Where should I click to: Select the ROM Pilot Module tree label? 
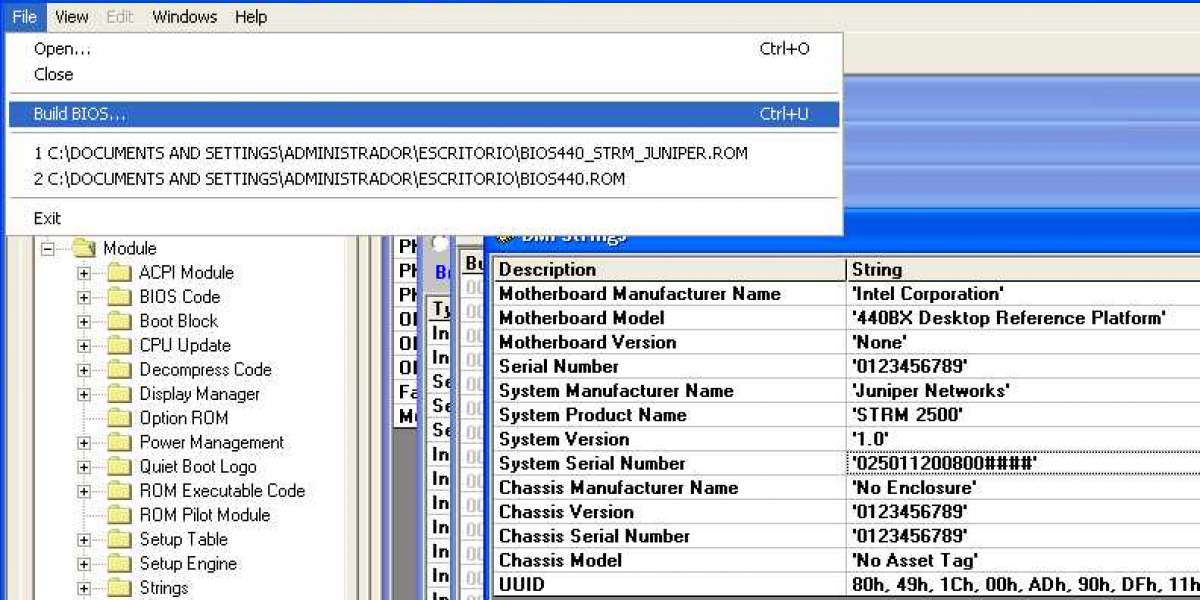[205, 515]
